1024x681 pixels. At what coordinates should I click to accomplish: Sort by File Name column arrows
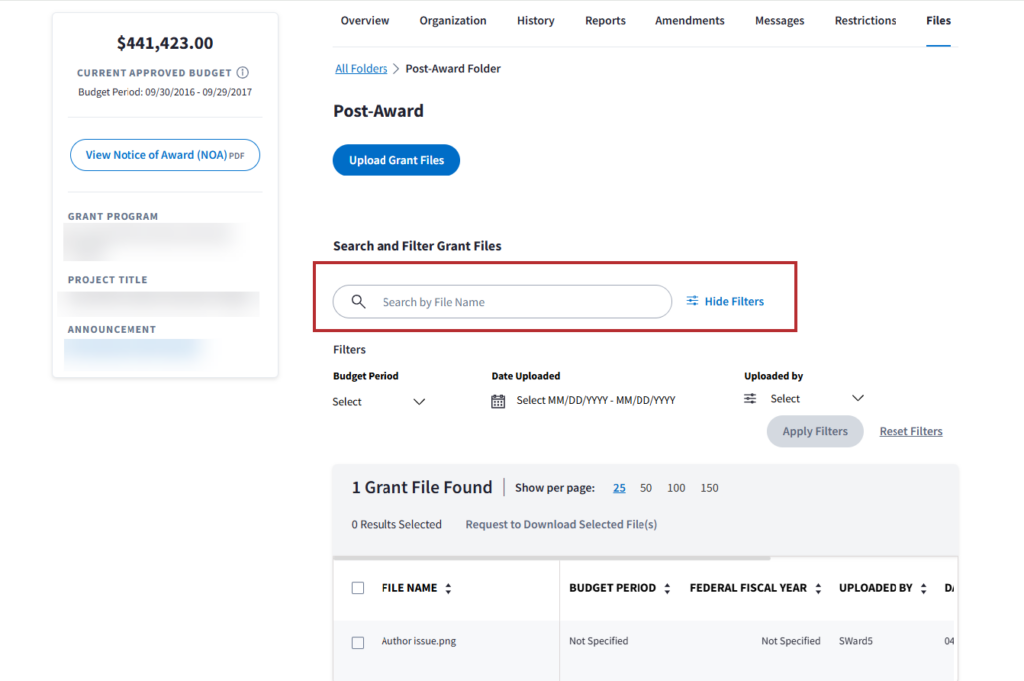click(x=448, y=589)
